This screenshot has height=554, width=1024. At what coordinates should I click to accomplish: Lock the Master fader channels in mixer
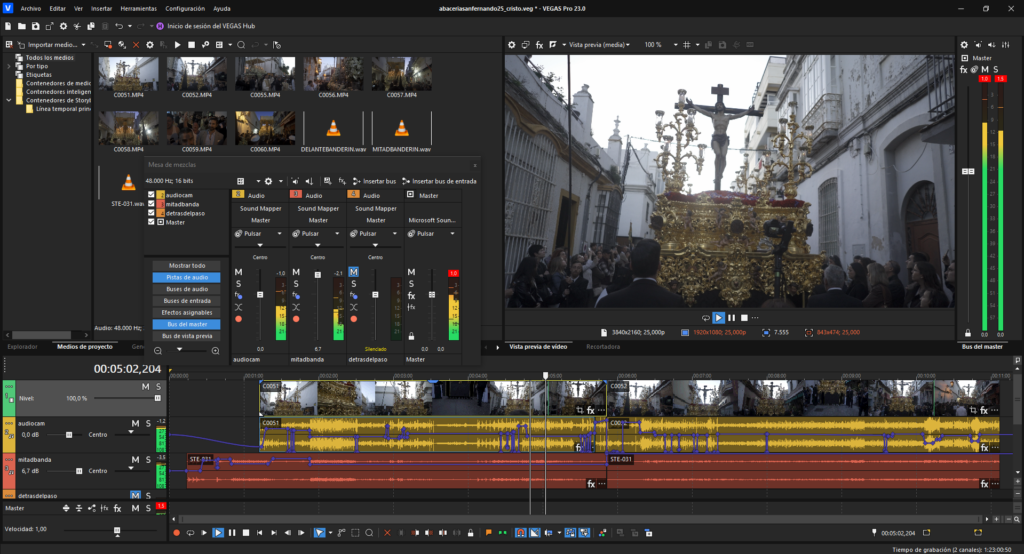tap(411, 336)
